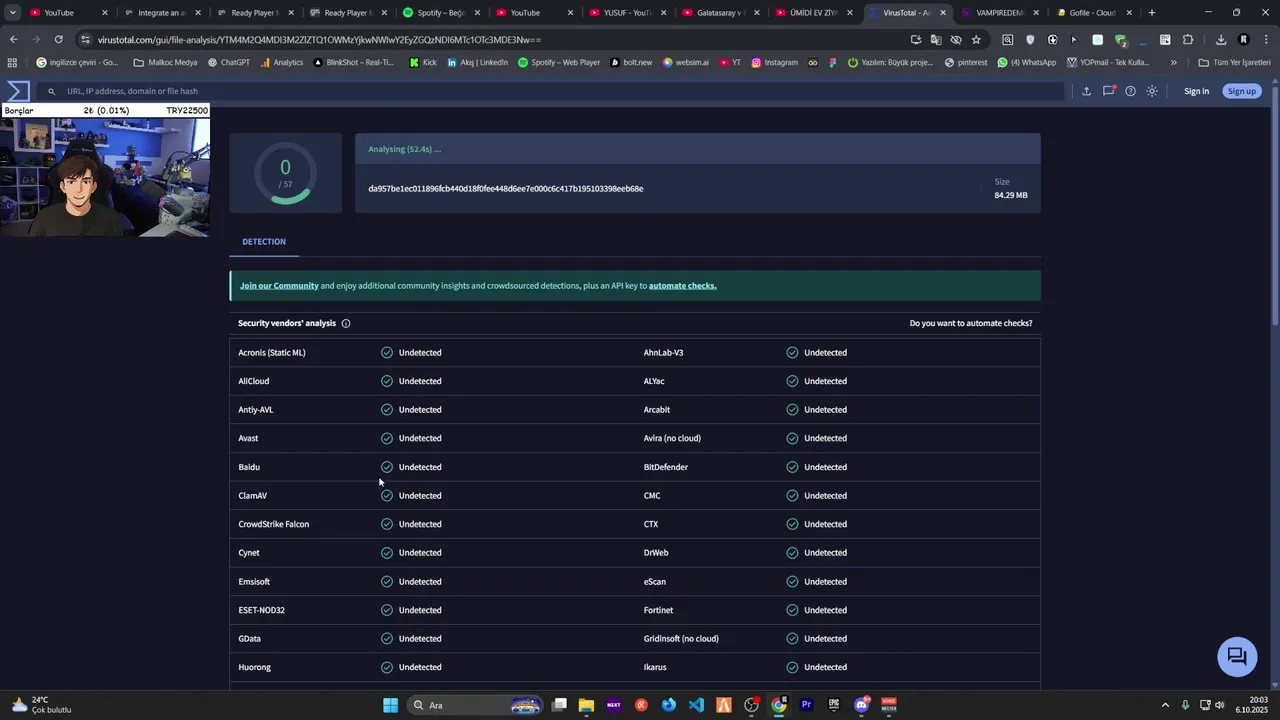The height and width of the screenshot is (720, 1280).
Task: Expand hidden bookmarks with the chevron
Action: pyautogui.click(x=1174, y=62)
